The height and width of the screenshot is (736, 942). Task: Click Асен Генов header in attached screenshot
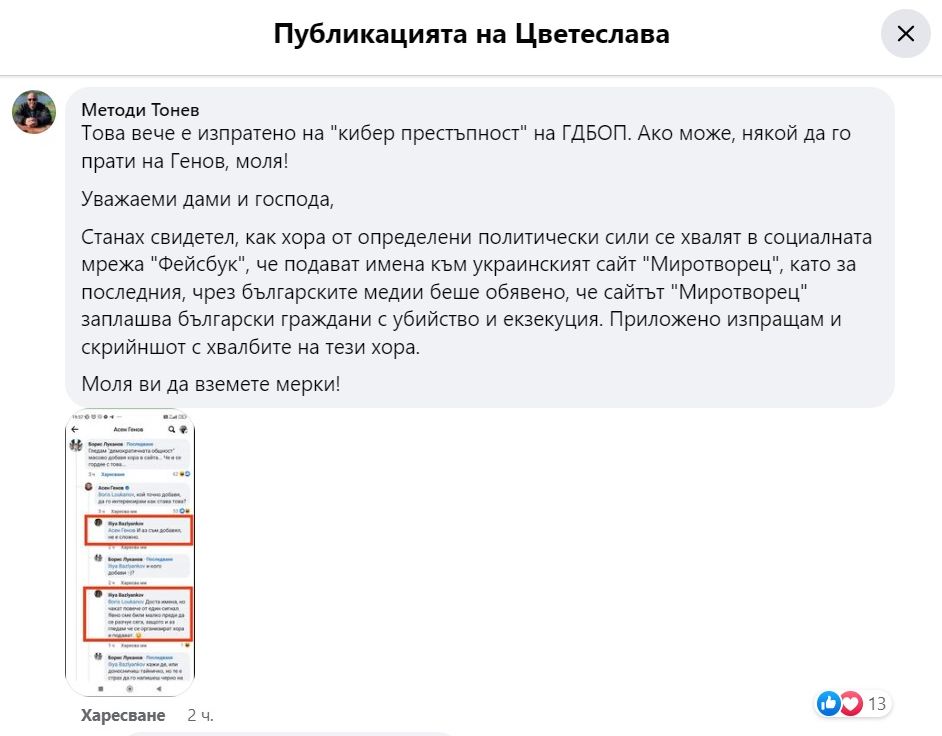pos(130,429)
